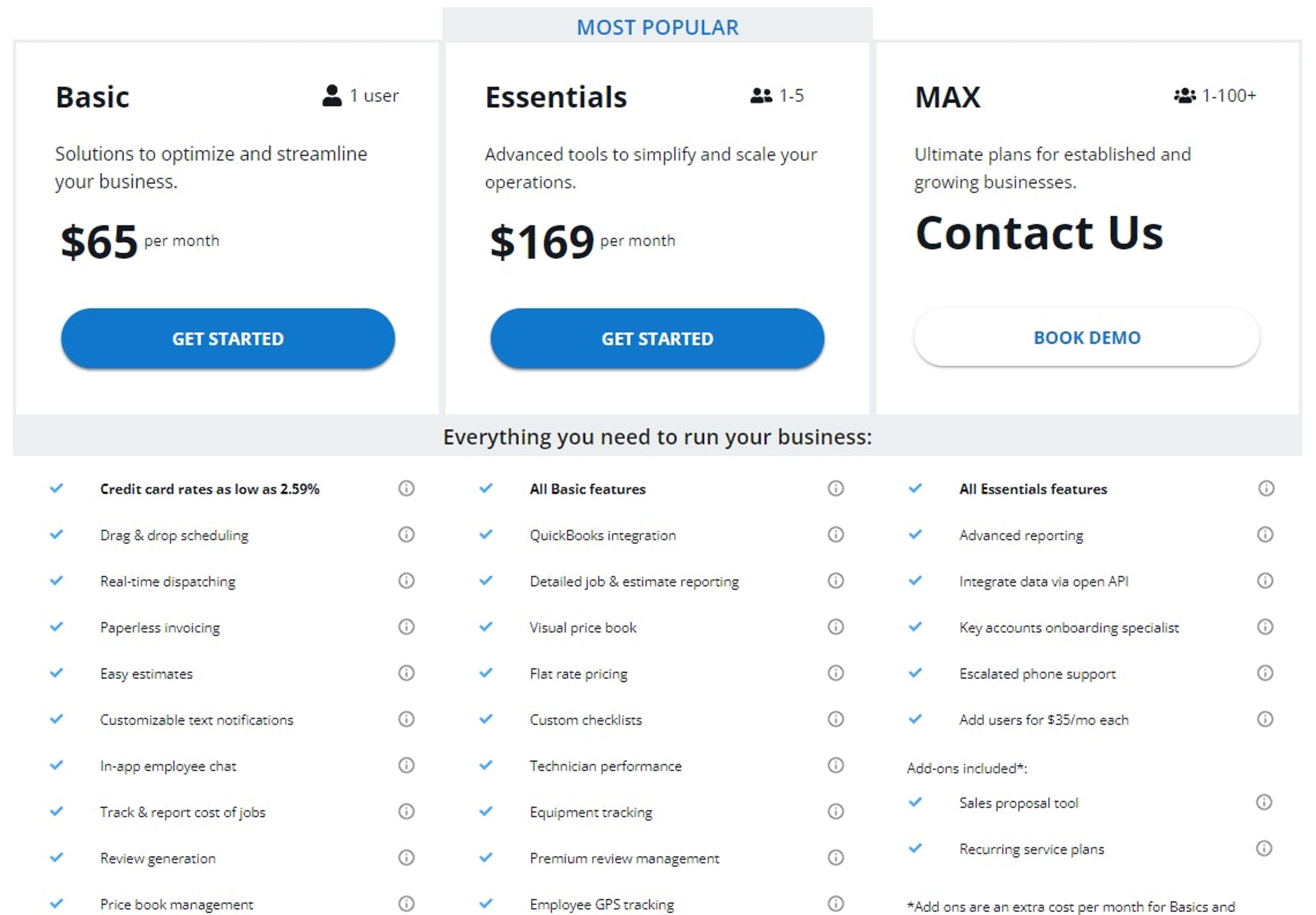
Task: Open info tooltip for QuickBooks integration
Action: point(836,534)
